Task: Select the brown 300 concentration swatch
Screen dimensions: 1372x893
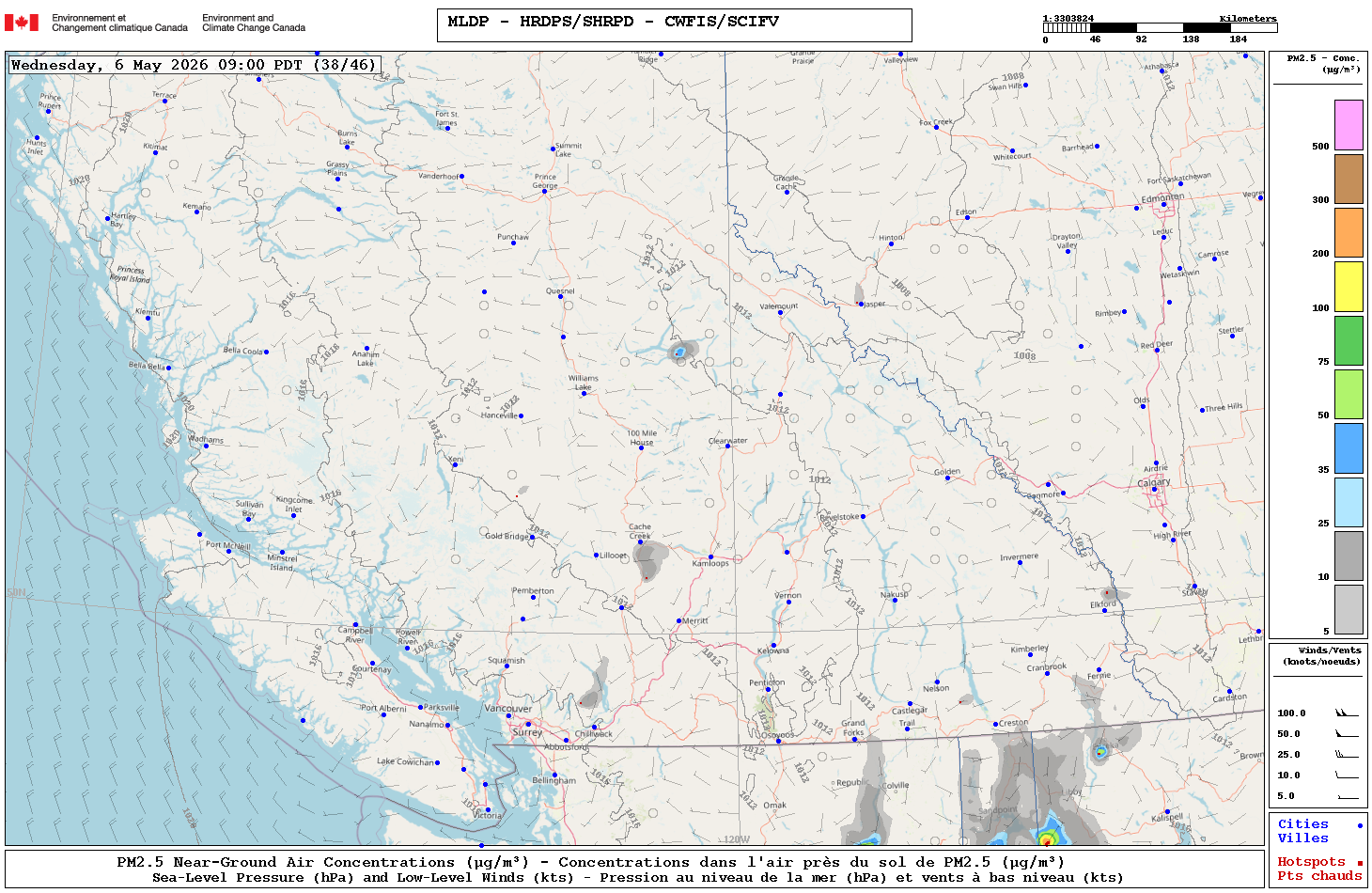Action: [x=1349, y=179]
